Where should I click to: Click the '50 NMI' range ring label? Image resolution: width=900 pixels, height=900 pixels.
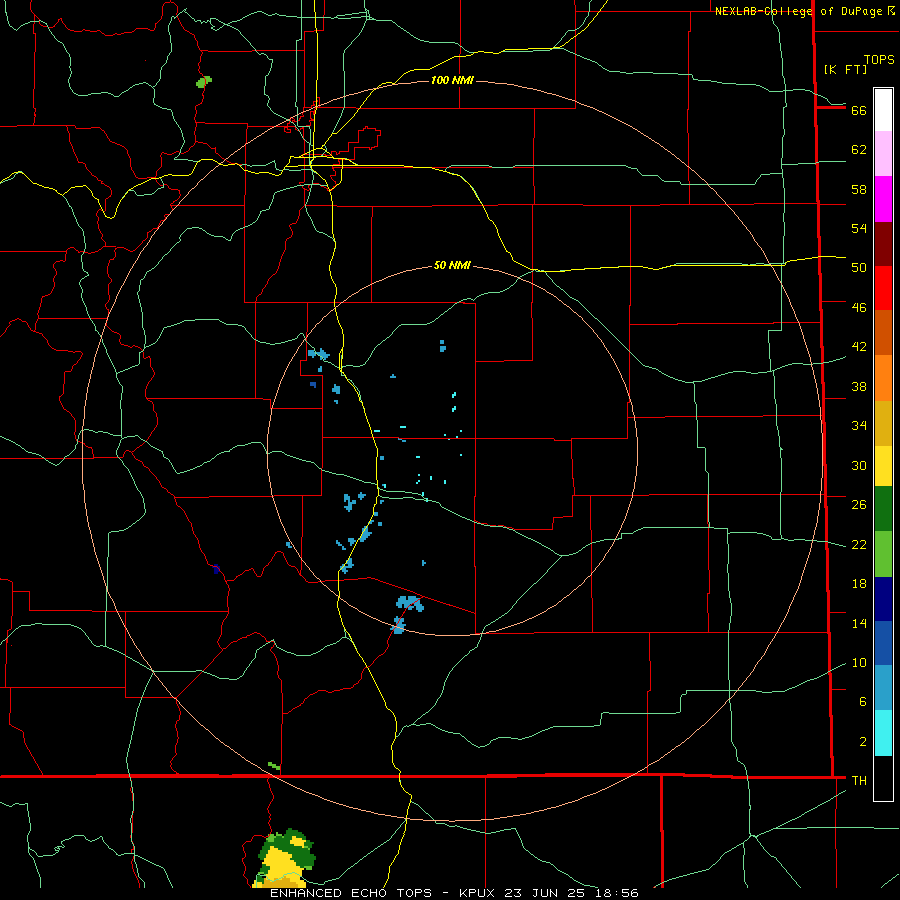point(452,265)
